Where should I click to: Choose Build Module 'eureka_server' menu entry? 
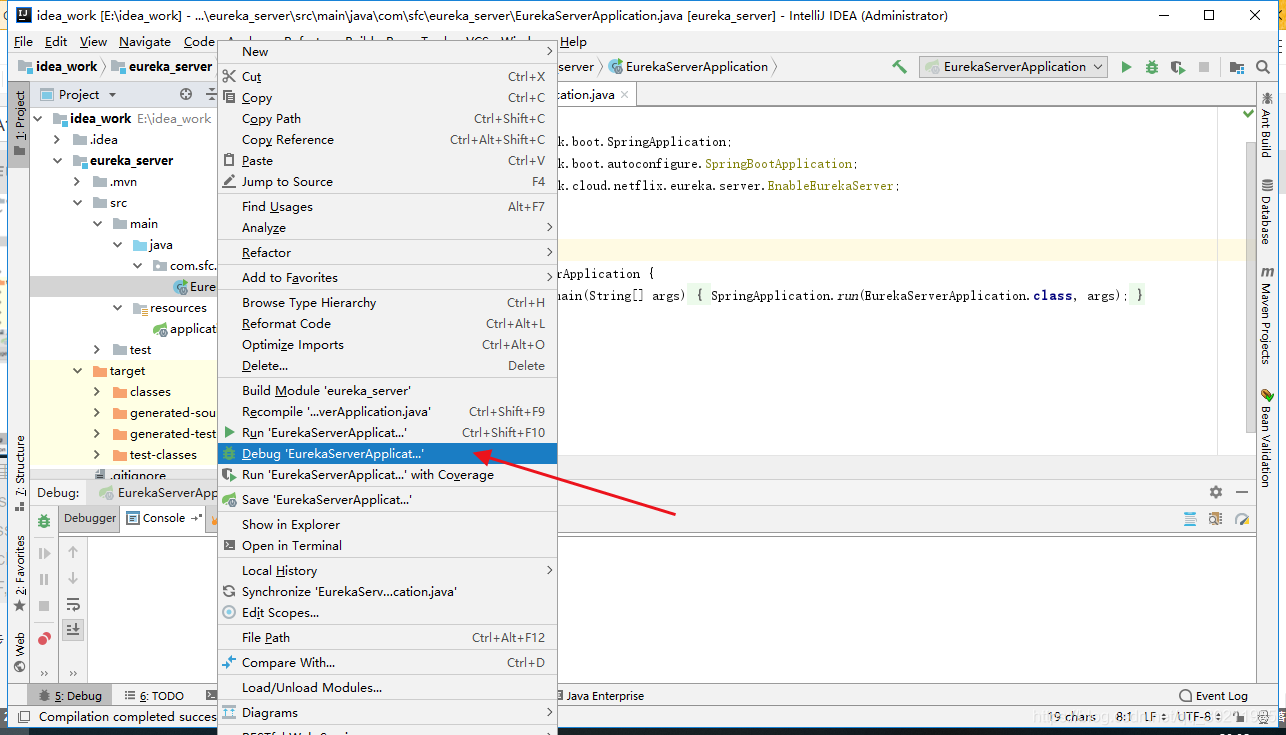387,391
